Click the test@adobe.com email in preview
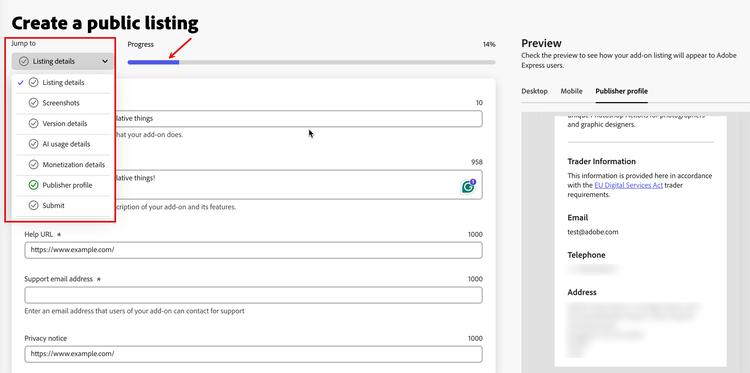750x373 pixels. 593,232
